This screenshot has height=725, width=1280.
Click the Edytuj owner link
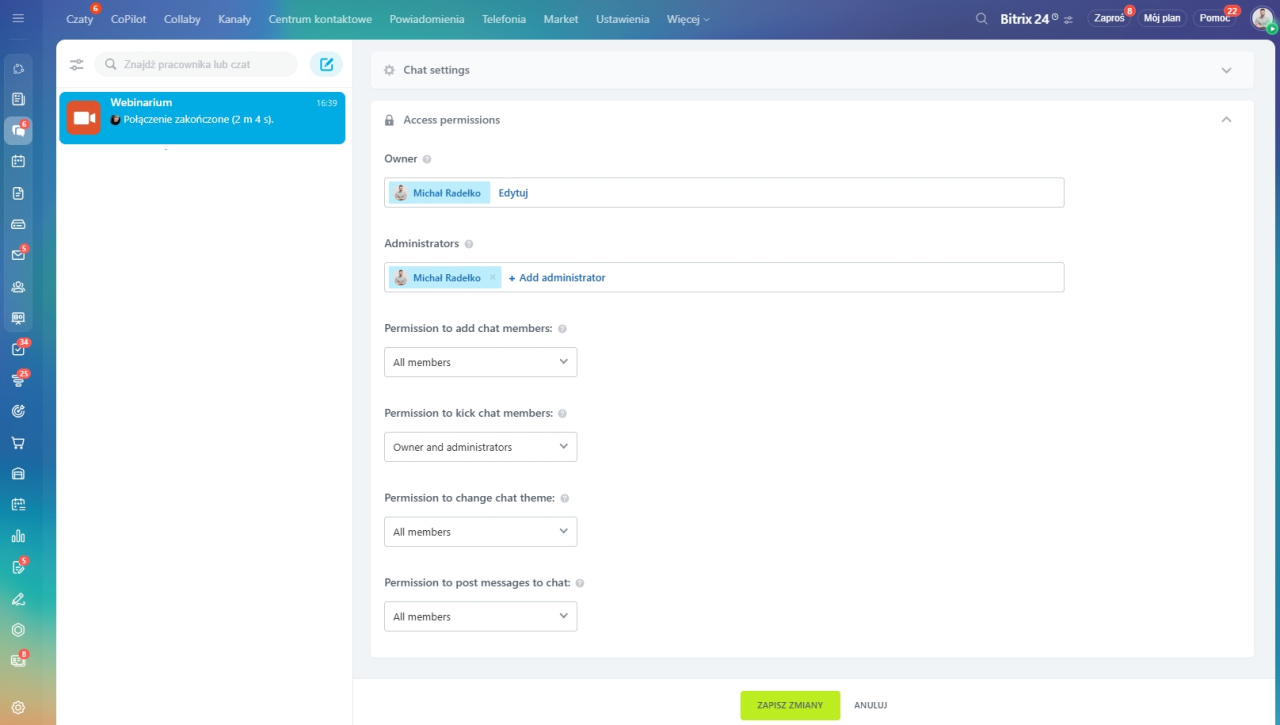(513, 193)
